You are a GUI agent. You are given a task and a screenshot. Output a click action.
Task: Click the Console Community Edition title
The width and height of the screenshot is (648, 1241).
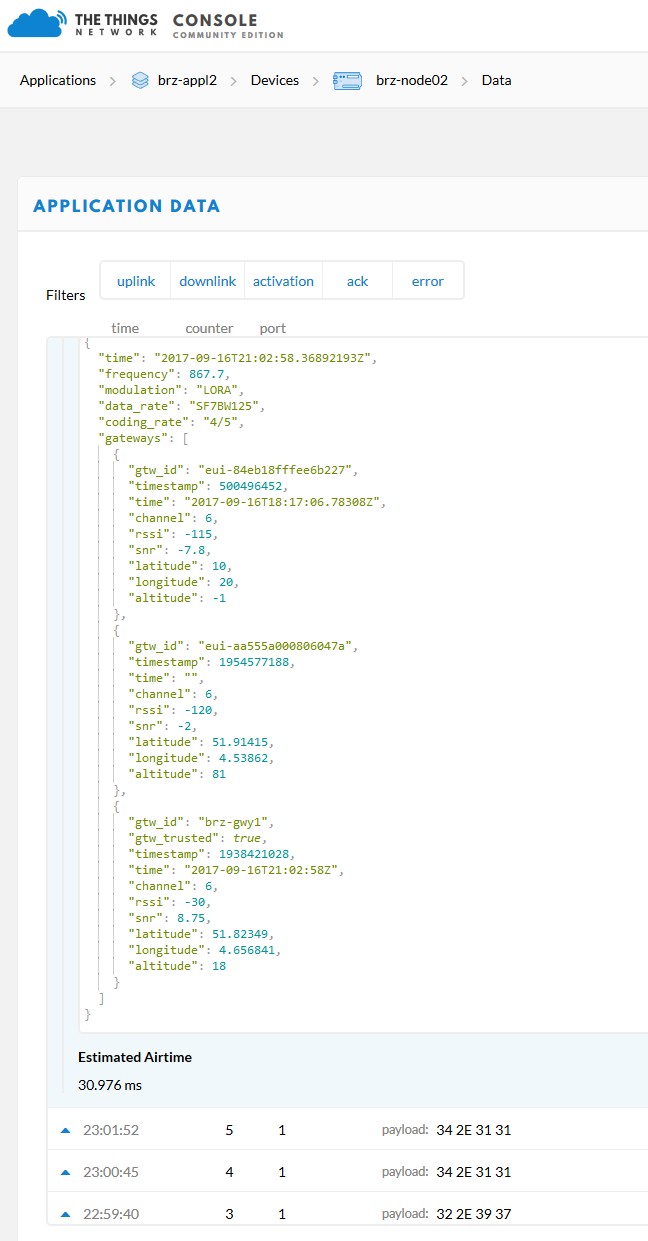pyautogui.click(x=227, y=26)
